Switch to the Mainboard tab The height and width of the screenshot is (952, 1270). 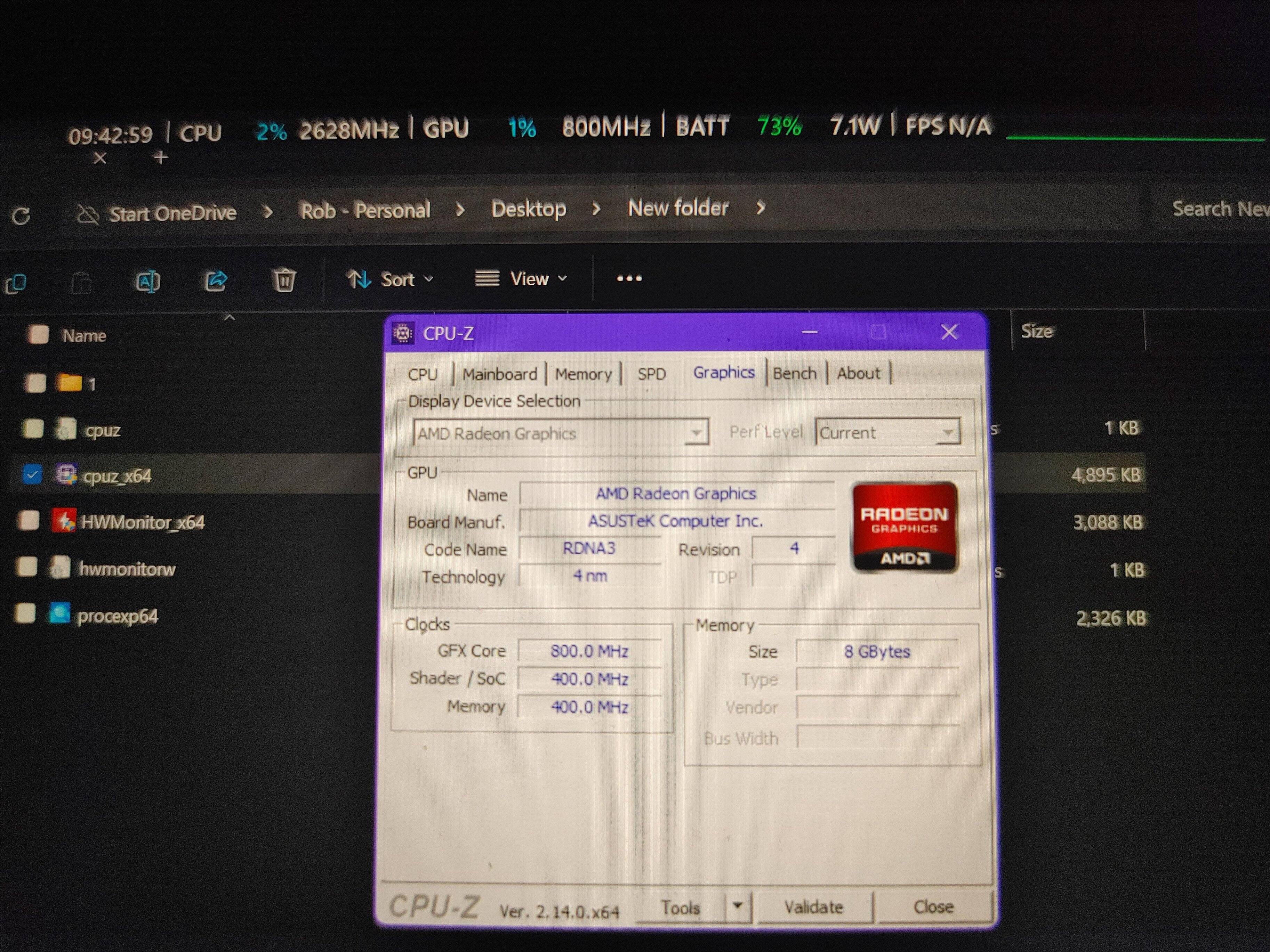coord(499,374)
